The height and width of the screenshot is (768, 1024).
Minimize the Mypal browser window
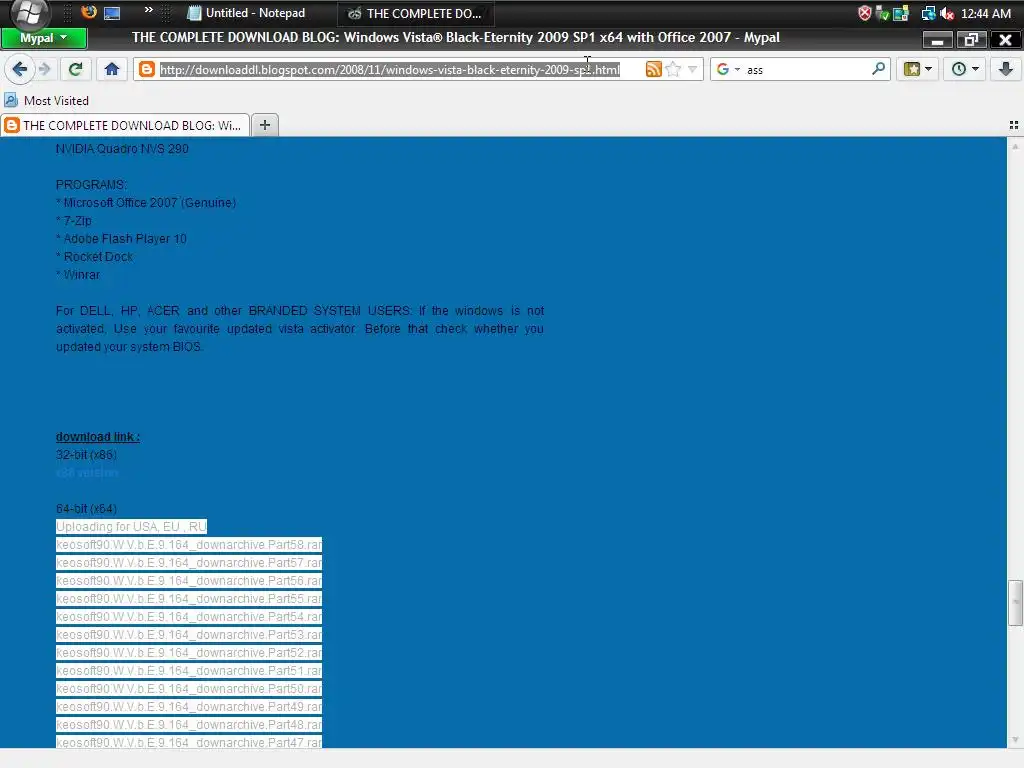938,40
